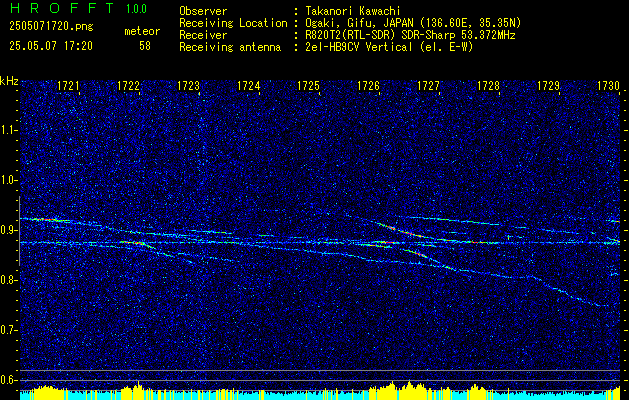629x400 pixels.
Task: Click the meteor count 58
Action: pos(145,46)
